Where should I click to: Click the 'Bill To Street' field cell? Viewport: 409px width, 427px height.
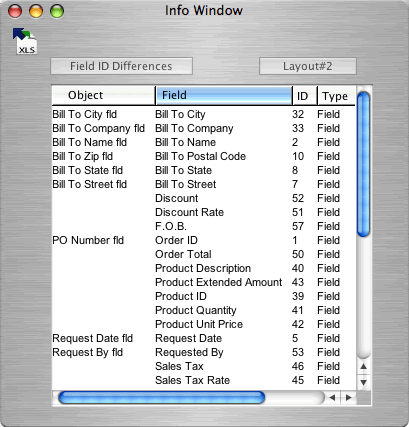186,184
